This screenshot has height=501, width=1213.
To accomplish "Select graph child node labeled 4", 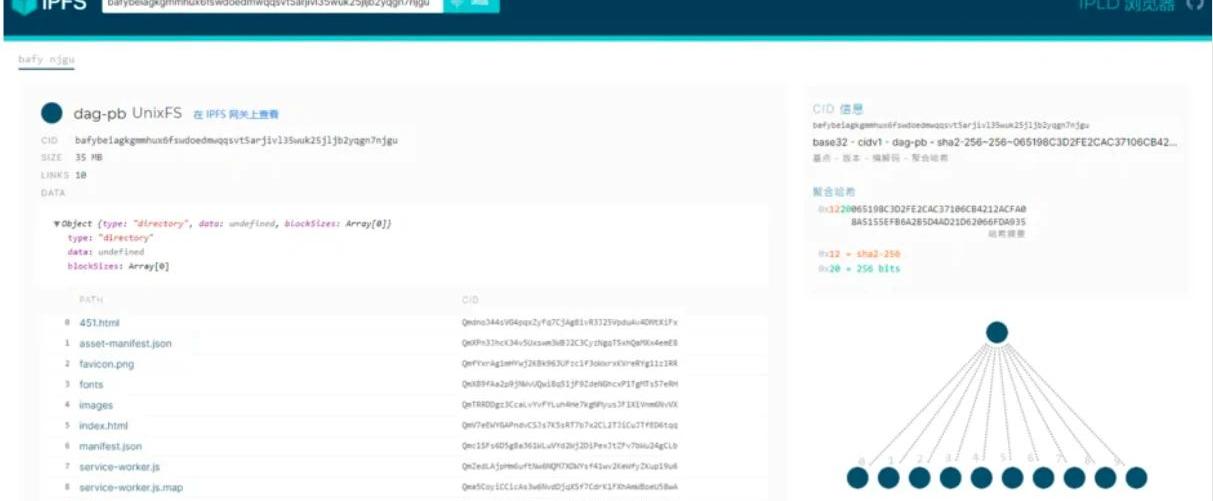I will 981,477.
